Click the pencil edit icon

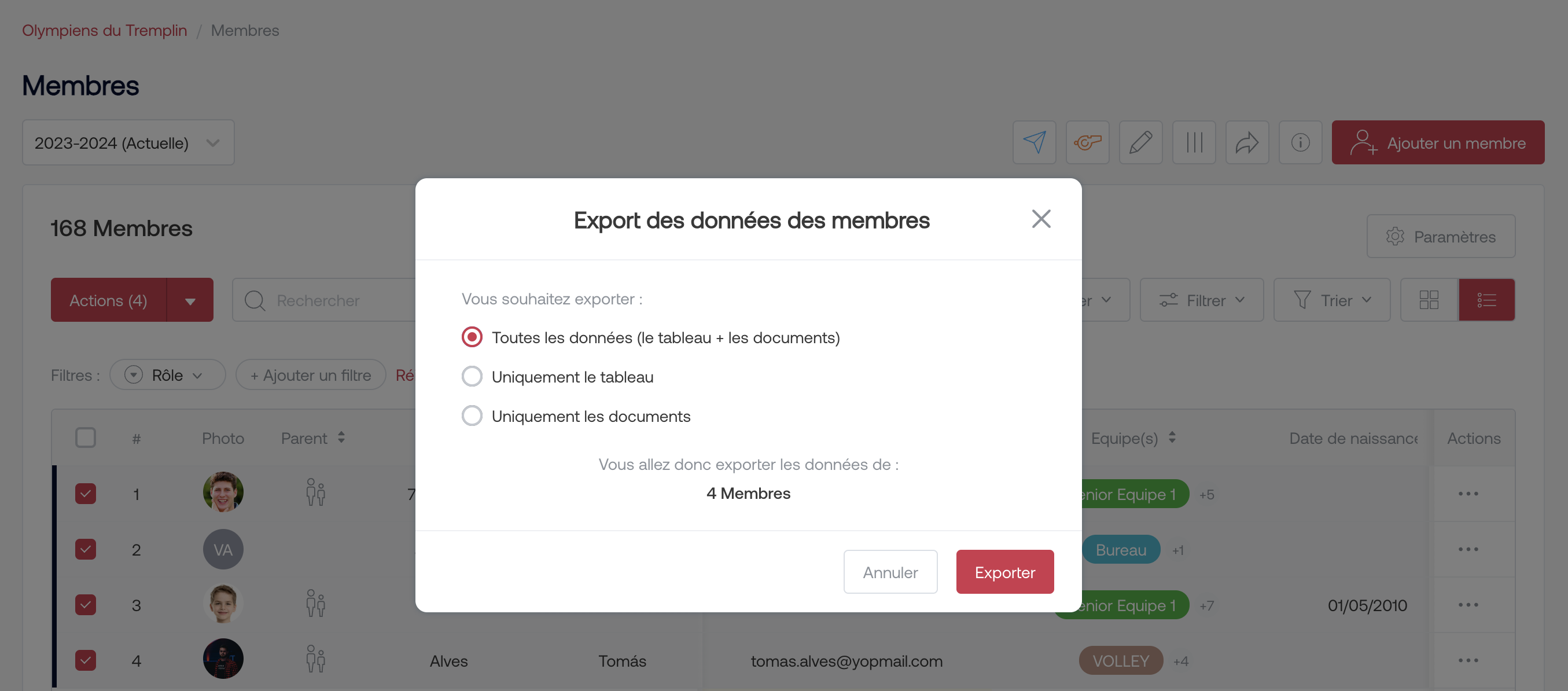[1140, 142]
